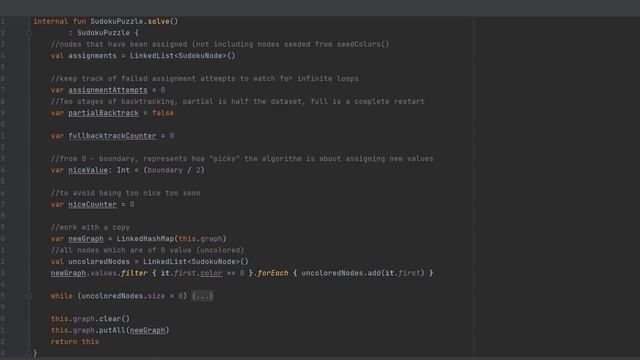Click the comment about nodes seeded from seedColors()
Screen dimensions: 640x360
coord(220,44)
